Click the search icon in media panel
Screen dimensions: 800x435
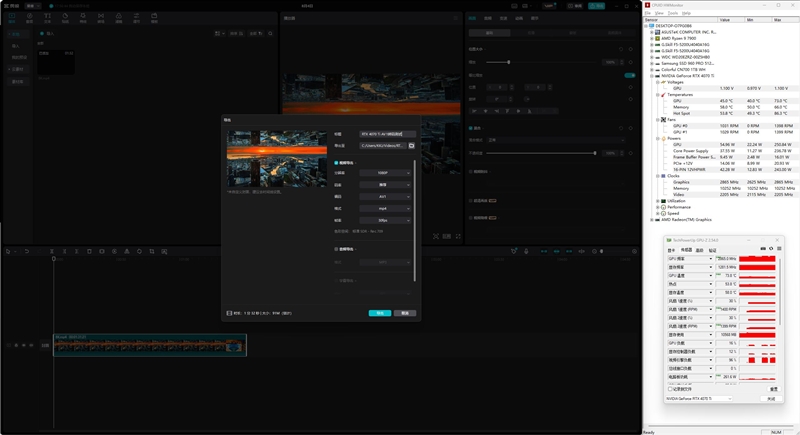point(270,34)
